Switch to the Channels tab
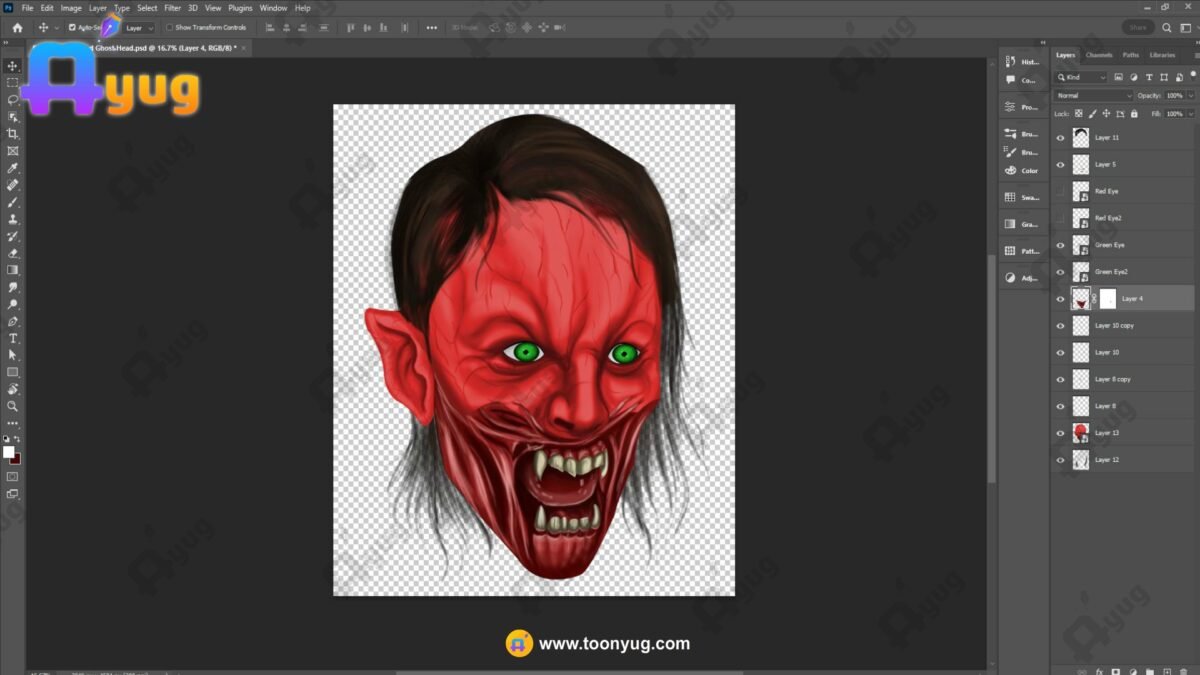Image resolution: width=1200 pixels, height=675 pixels. (x=1099, y=55)
